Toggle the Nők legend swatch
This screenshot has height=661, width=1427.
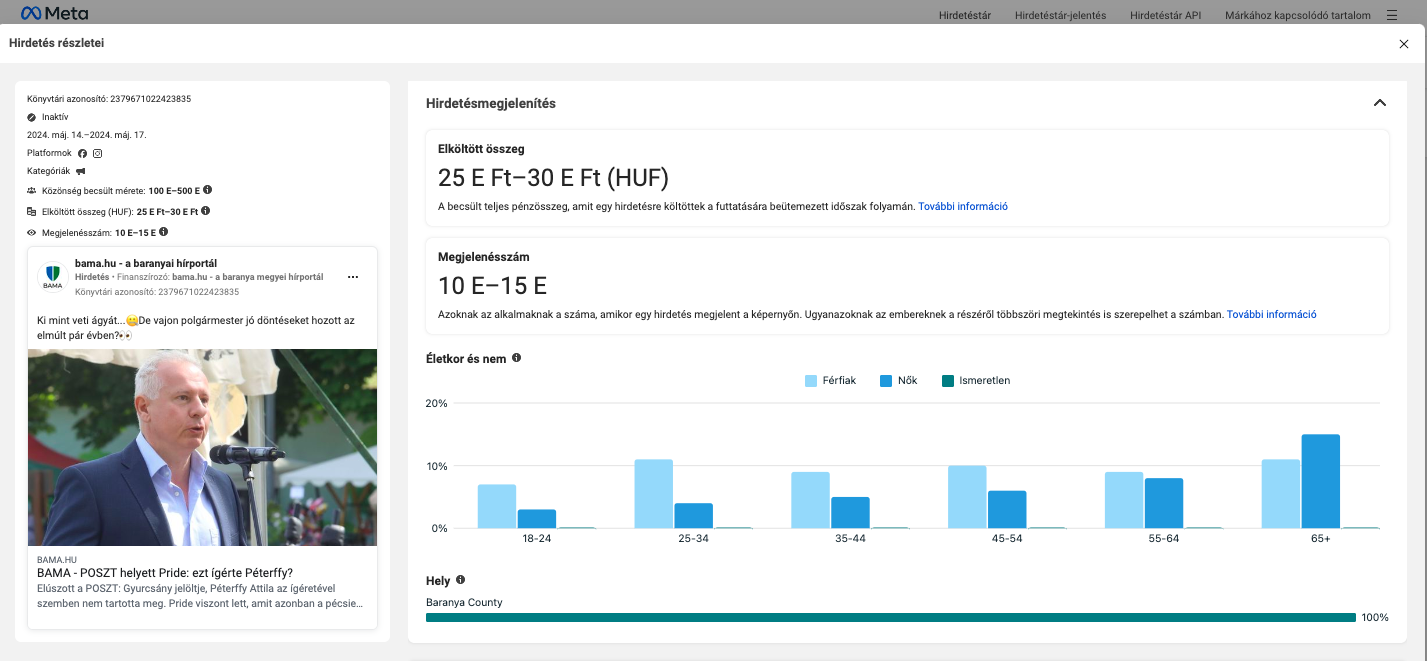886,380
